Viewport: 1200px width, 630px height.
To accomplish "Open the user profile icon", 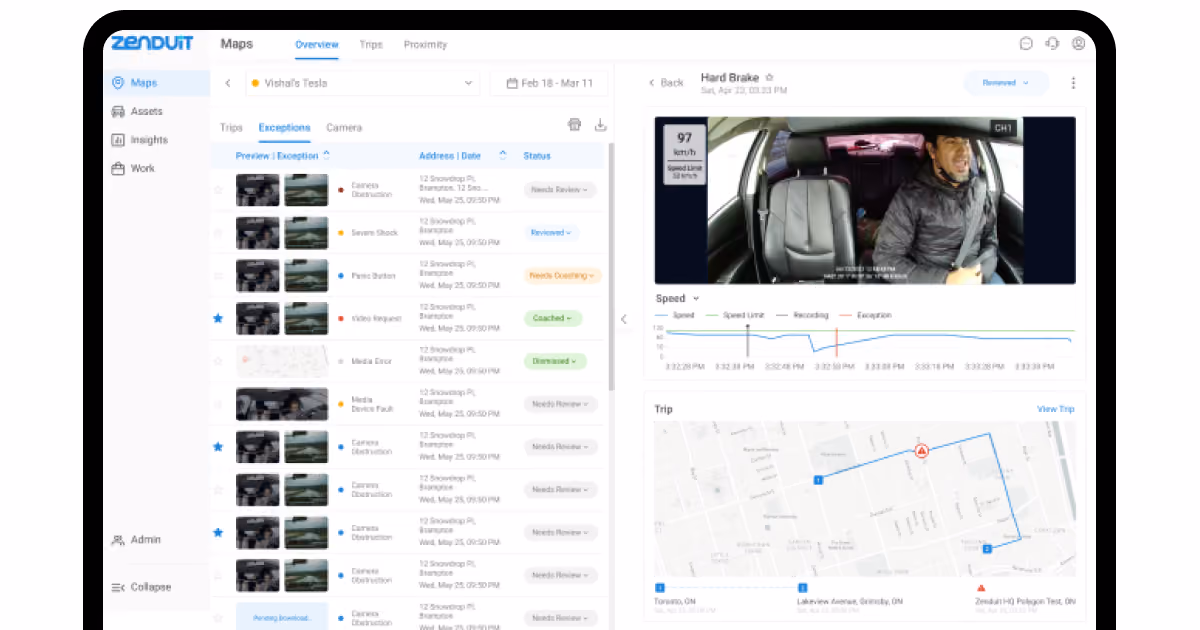I will point(1078,44).
